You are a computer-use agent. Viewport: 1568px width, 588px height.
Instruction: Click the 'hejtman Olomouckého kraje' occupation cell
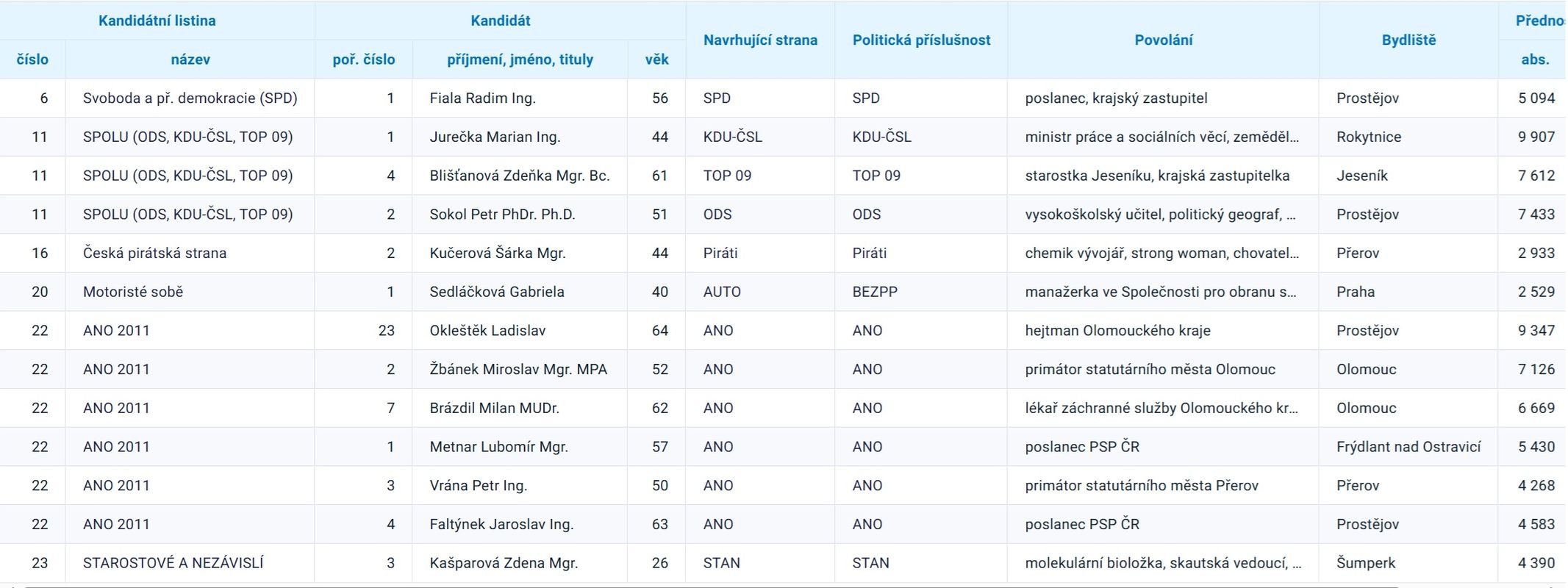point(1117,331)
